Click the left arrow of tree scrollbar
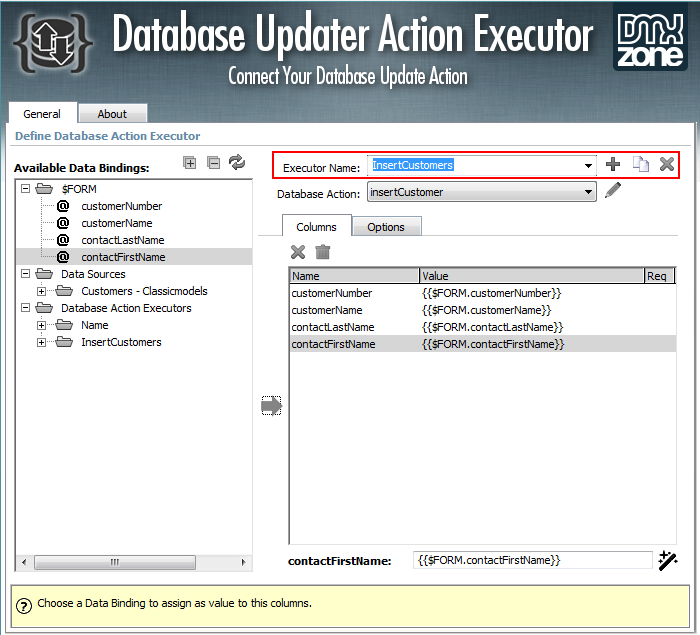700x635 pixels. tap(24, 562)
